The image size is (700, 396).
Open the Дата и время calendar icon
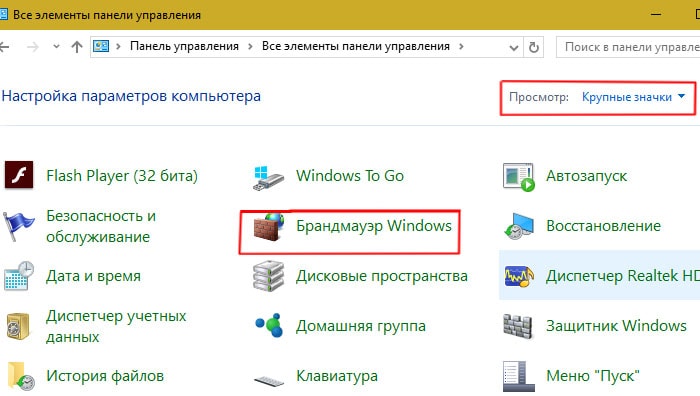click(x=19, y=276)
